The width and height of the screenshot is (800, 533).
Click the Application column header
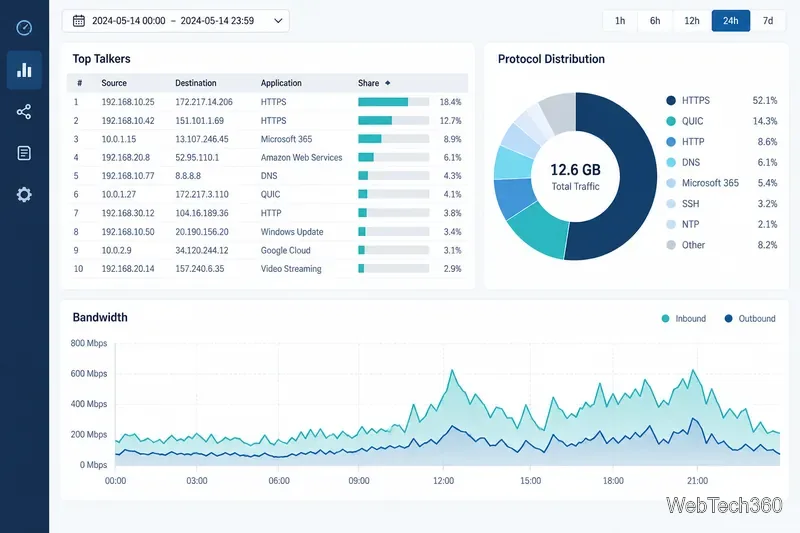click(281, 83)
